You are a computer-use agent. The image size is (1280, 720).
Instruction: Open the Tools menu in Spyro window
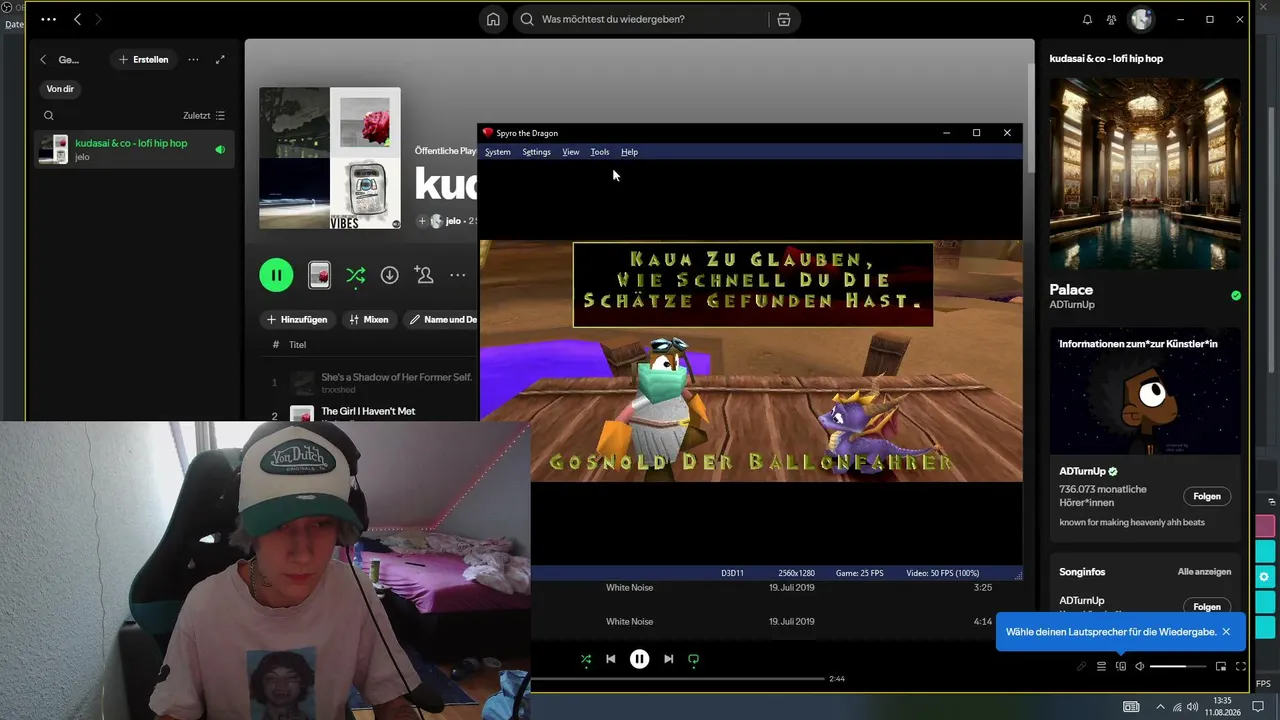click(x=600, y=152)
